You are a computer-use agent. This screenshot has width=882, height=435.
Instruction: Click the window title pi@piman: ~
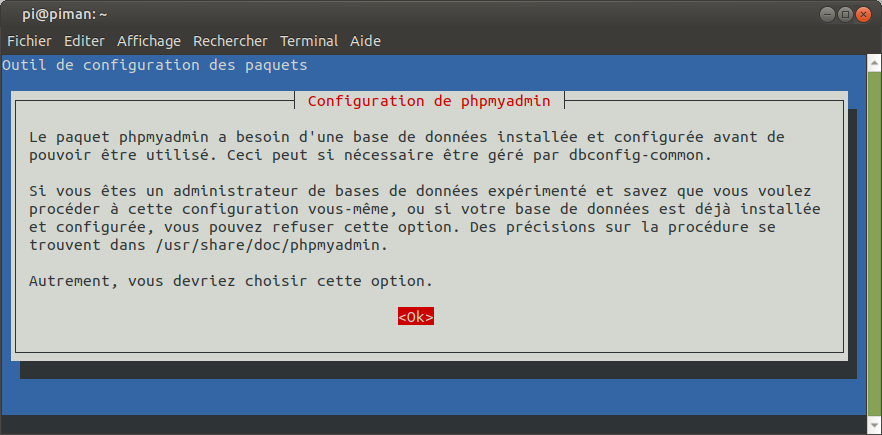point(65,15)
